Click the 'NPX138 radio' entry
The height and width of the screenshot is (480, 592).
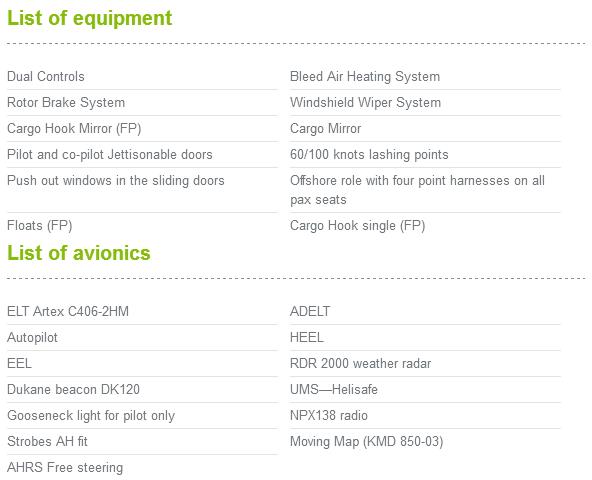point(328,416)
